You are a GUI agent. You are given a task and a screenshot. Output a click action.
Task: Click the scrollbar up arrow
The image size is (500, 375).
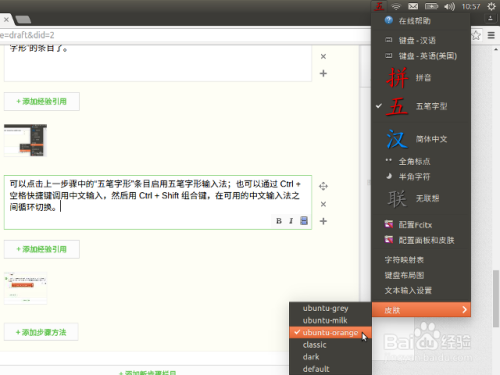(x=496, y=49)
